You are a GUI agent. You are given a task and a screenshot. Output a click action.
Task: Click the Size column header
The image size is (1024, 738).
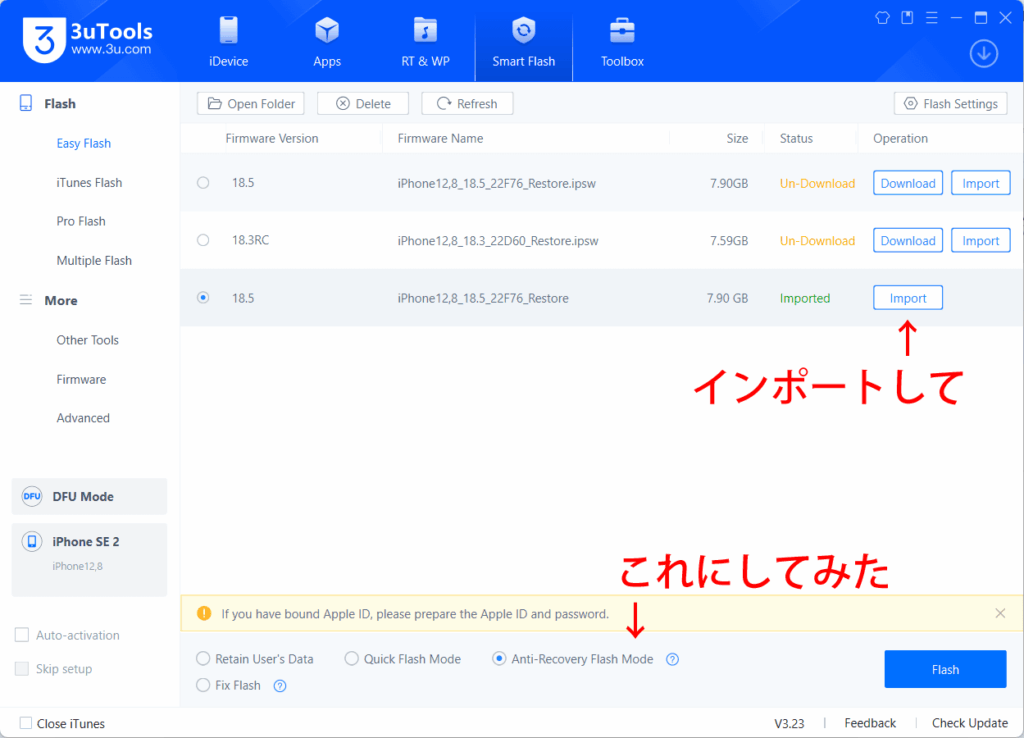click(x=737, y=138)
